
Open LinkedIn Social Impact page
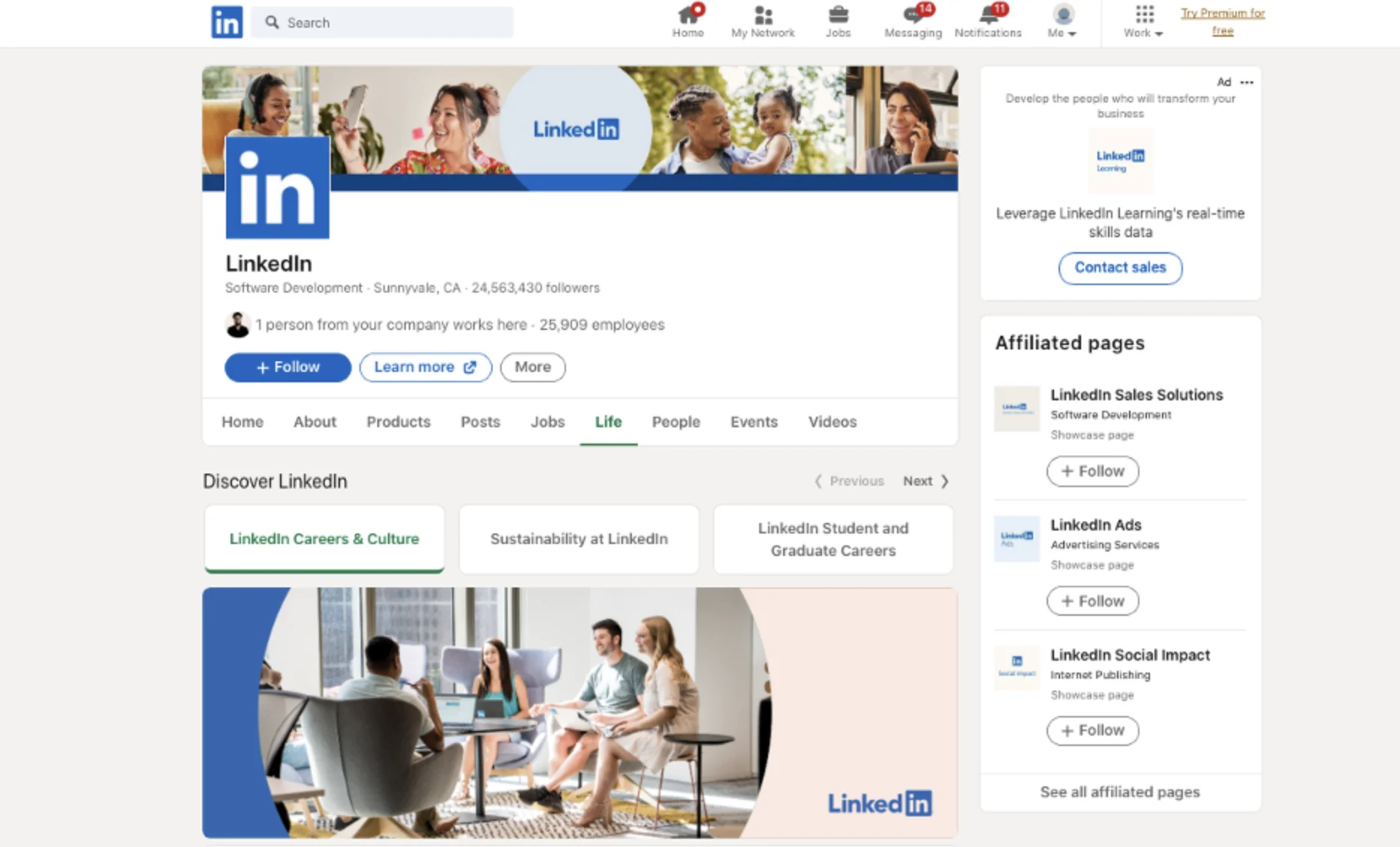pyautogui.click(x=1130, y=655)
